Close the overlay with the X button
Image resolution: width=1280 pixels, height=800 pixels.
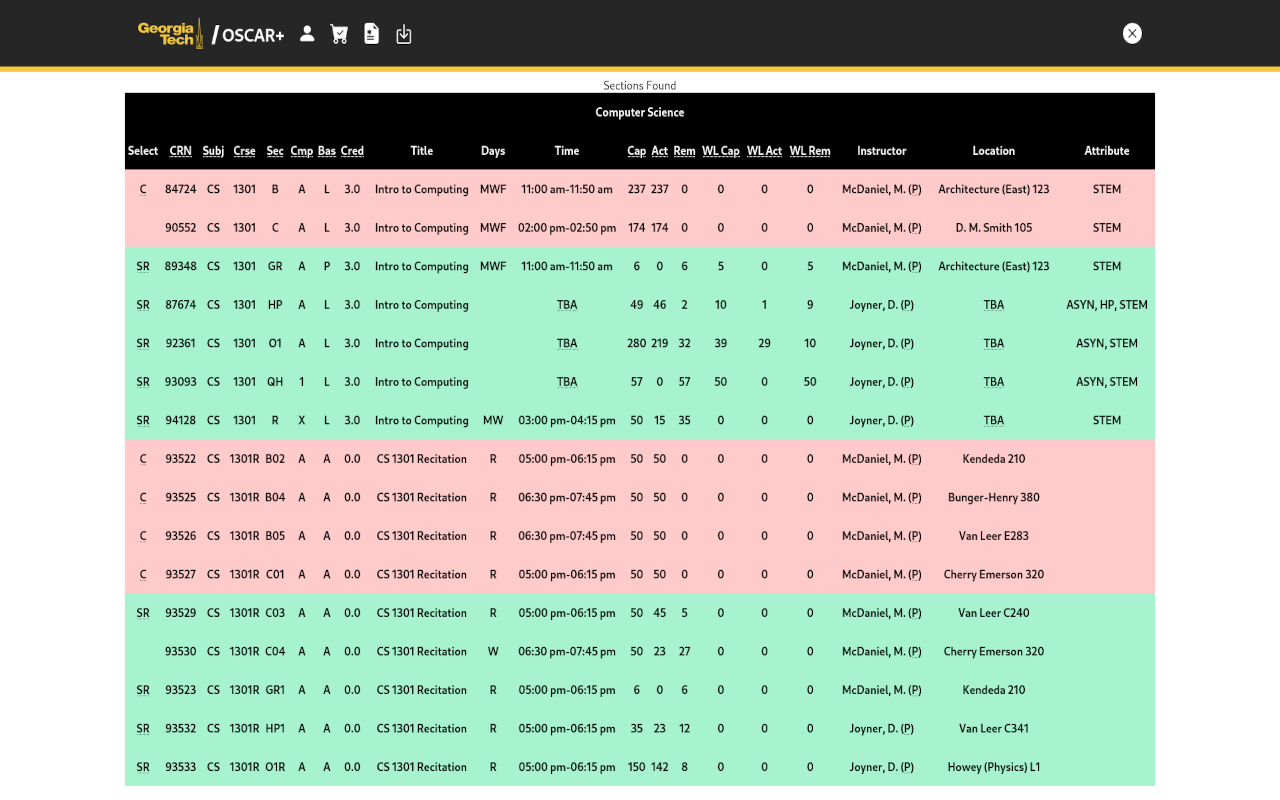point(1132,34)
